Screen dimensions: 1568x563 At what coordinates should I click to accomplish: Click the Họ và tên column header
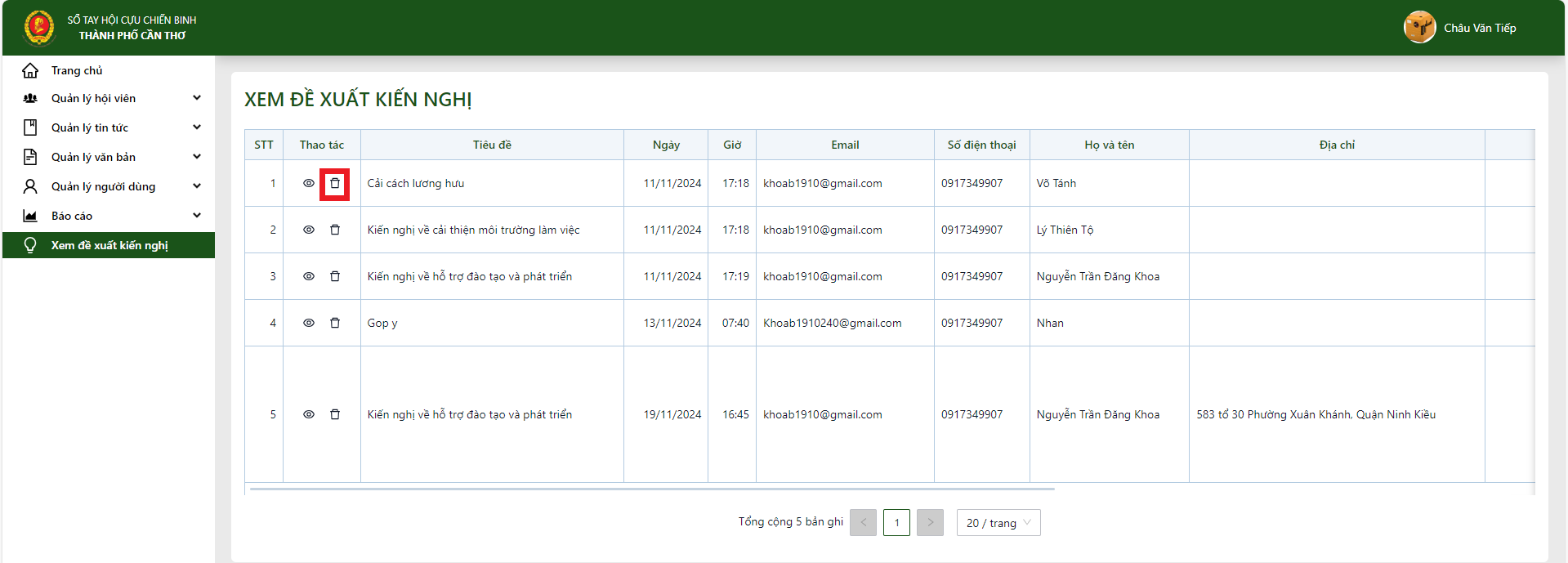(1110, 145)
